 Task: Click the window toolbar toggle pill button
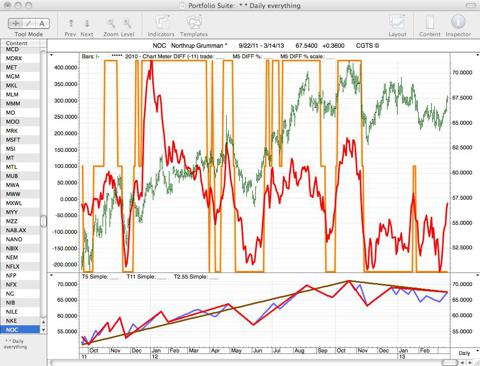471,5
